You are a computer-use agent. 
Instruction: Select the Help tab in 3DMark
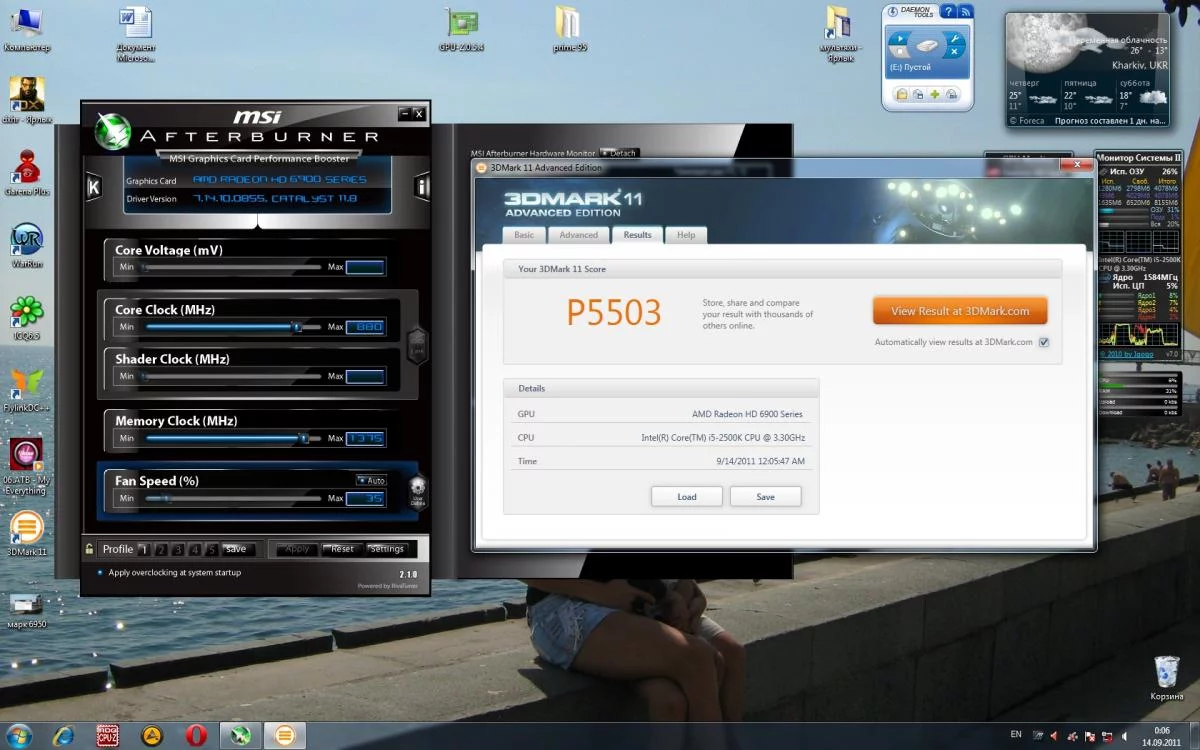tap(685, 235)
